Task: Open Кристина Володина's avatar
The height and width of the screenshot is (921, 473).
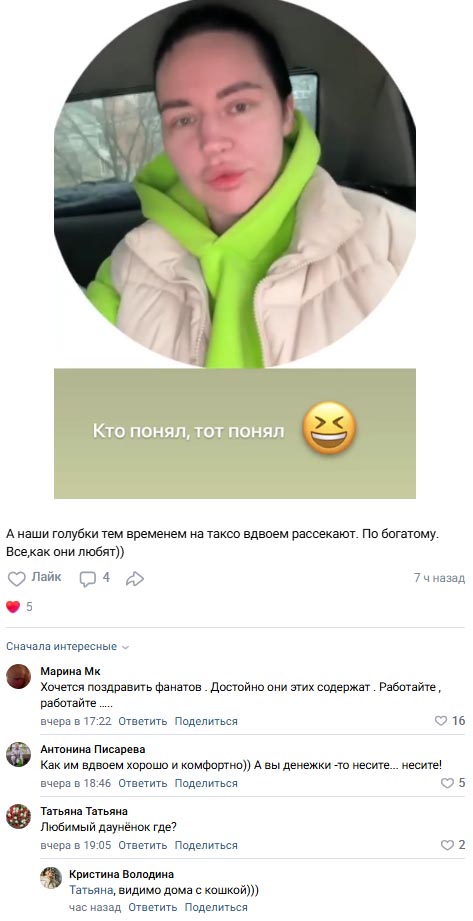Action: pyautogui.click(x=51, y=878)
